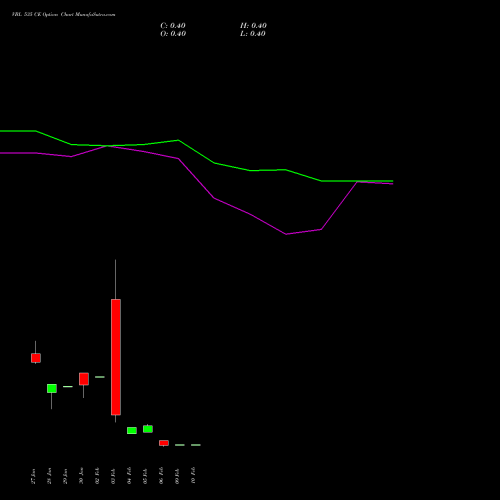500x500 pixels.
Task: Click the 28 Jan date axis label
Action: 49,476
